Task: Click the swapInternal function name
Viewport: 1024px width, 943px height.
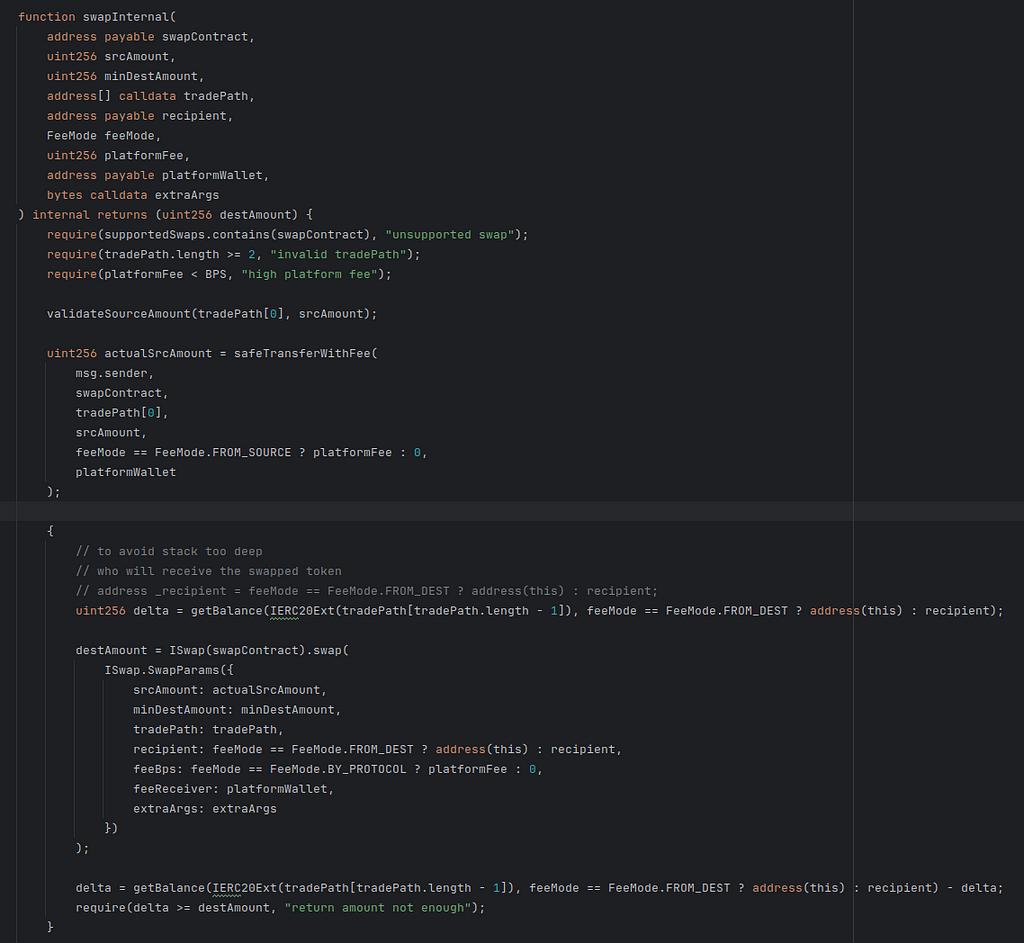Action: click(126, 17)
